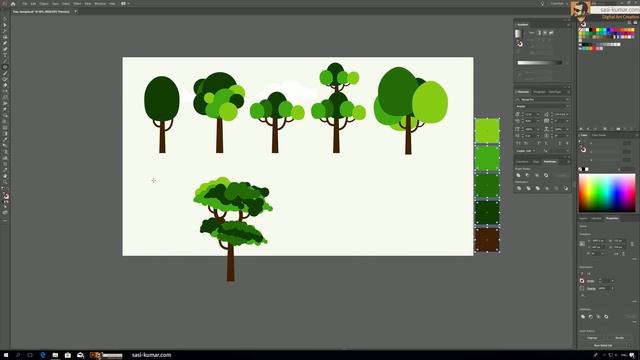
Task: Click Exclude in Pathfinder panel
Action: [x=546, y=175]
